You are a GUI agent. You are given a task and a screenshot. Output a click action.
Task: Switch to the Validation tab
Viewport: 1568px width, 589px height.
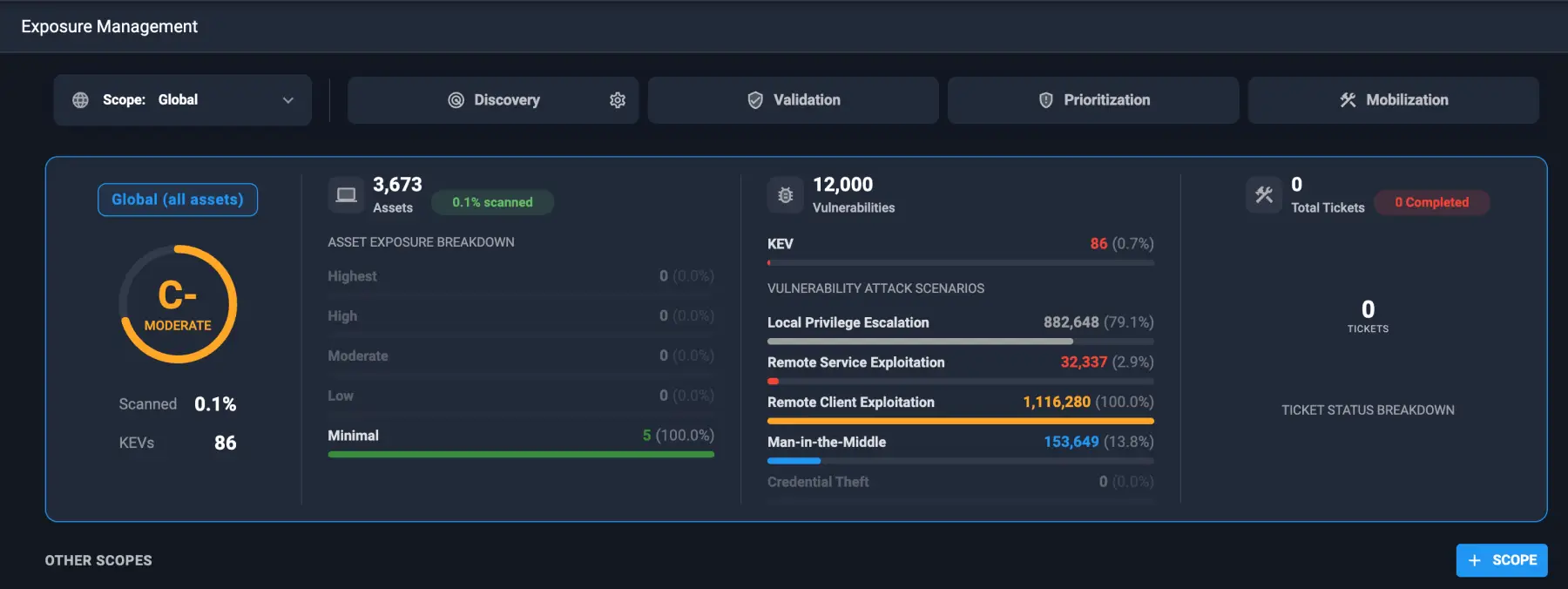pos(793,100)
